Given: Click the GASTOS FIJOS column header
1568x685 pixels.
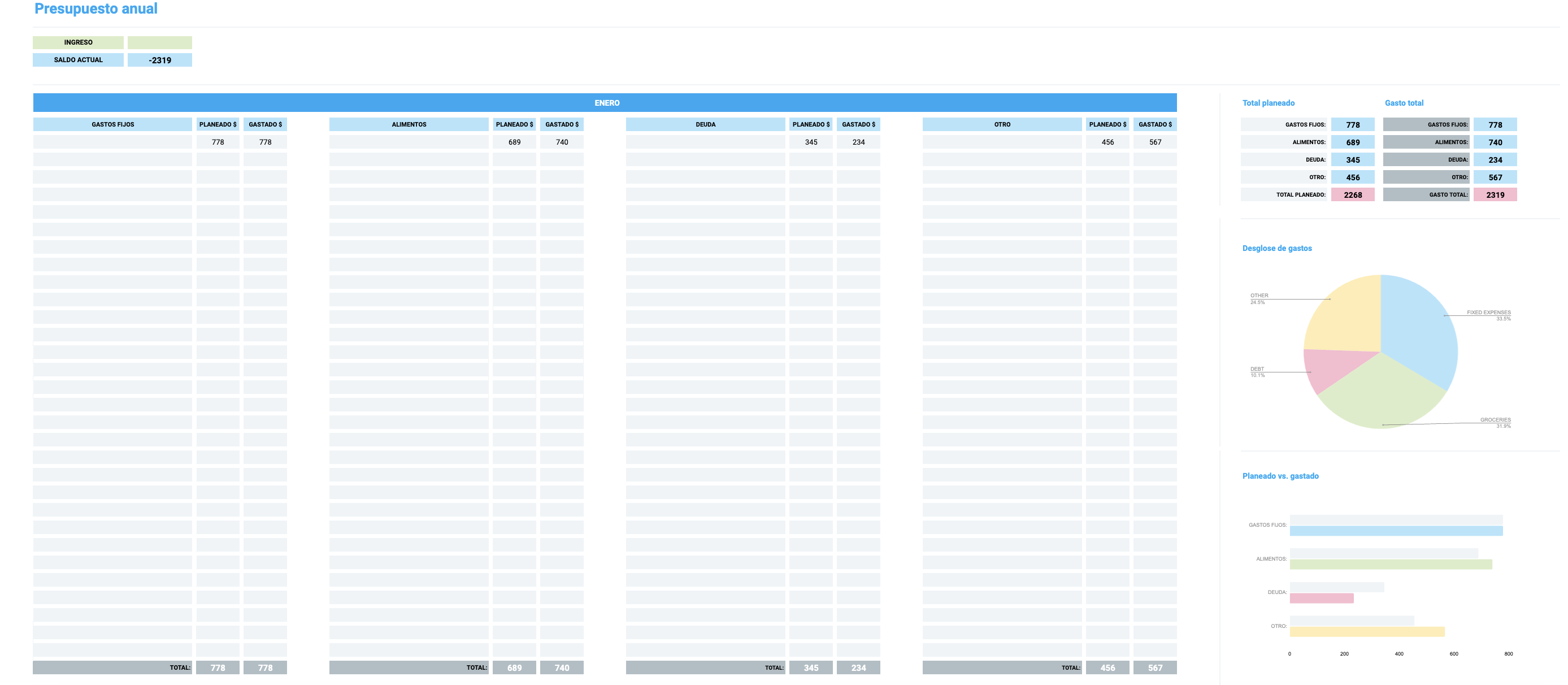Looking at the screenshot, I should point(112,124).
